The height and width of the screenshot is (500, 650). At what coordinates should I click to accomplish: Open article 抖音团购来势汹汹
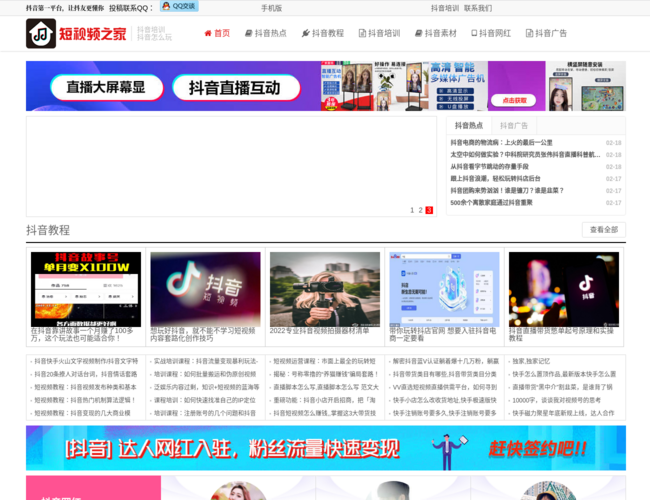(507, 191)
